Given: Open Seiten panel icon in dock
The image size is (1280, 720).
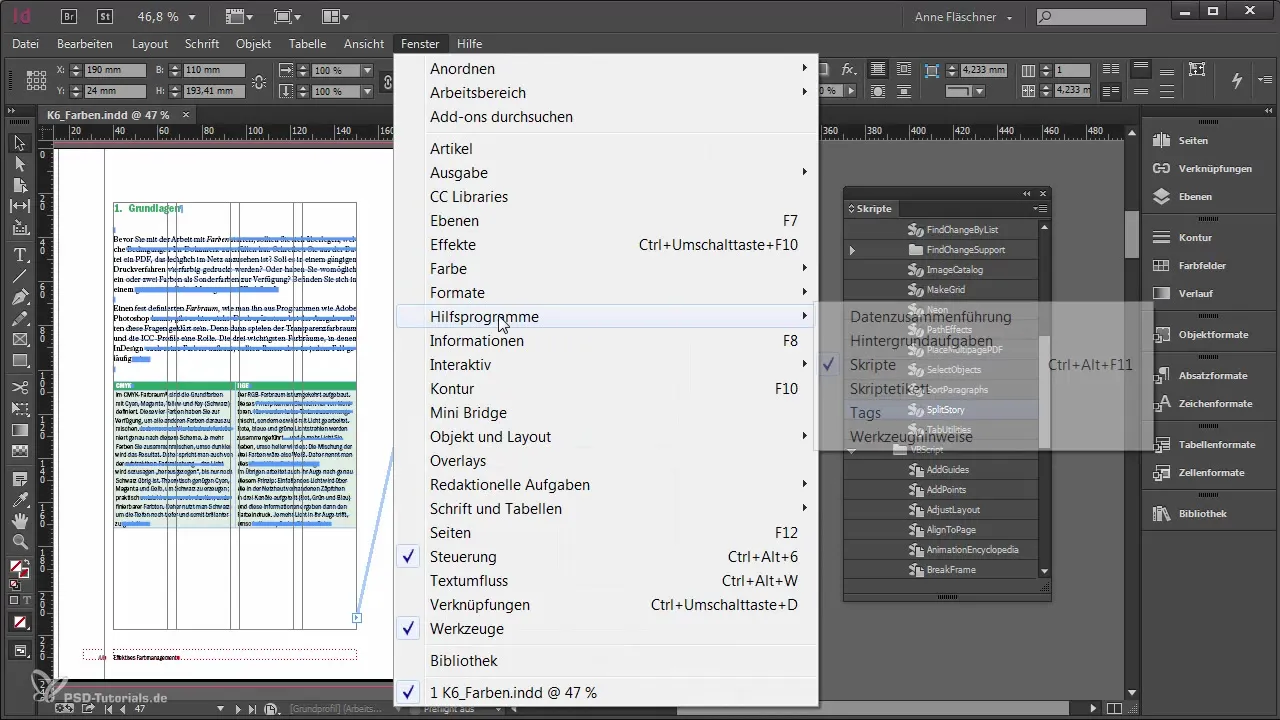Looking at the screenshot, I should 1161,141.
